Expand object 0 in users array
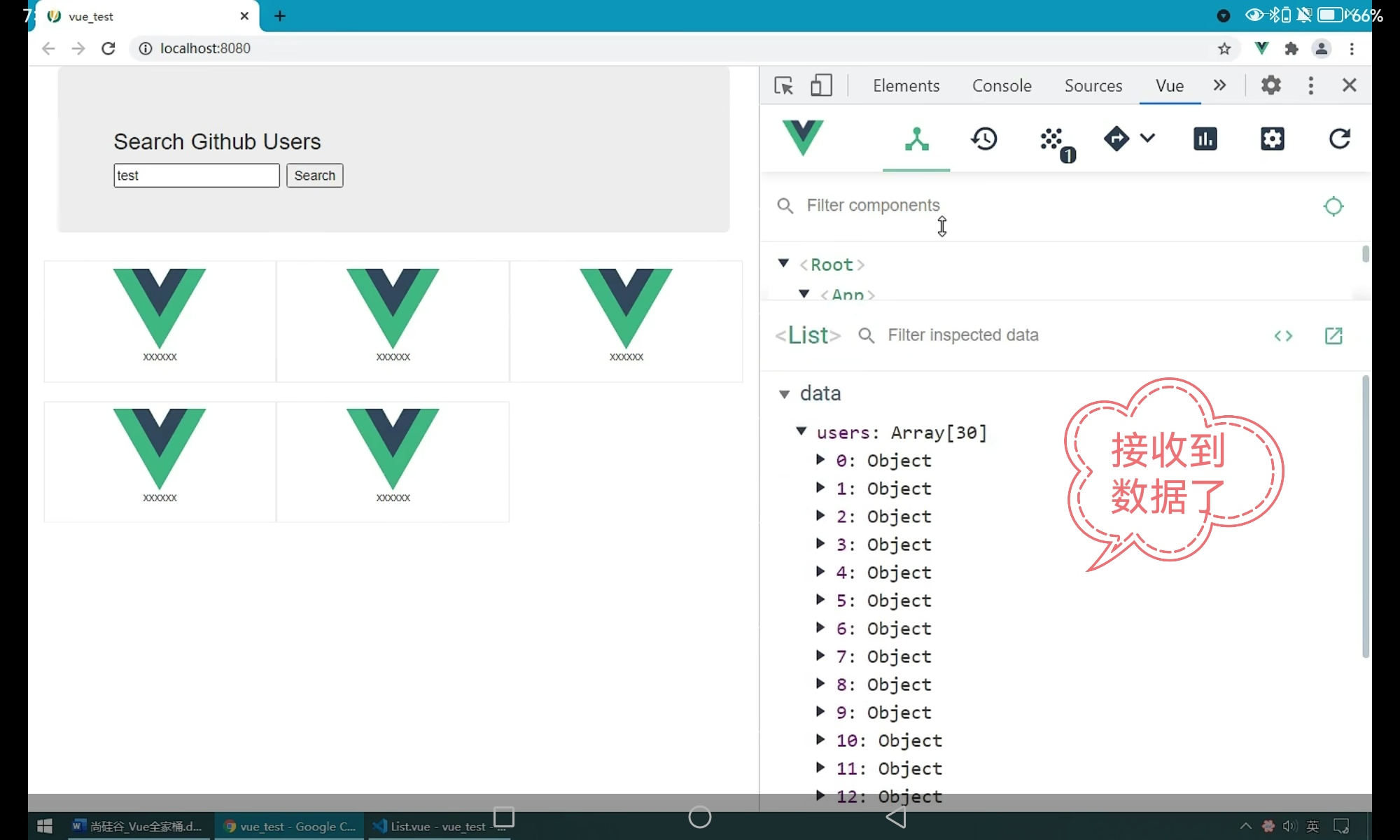 coord(820,460)
